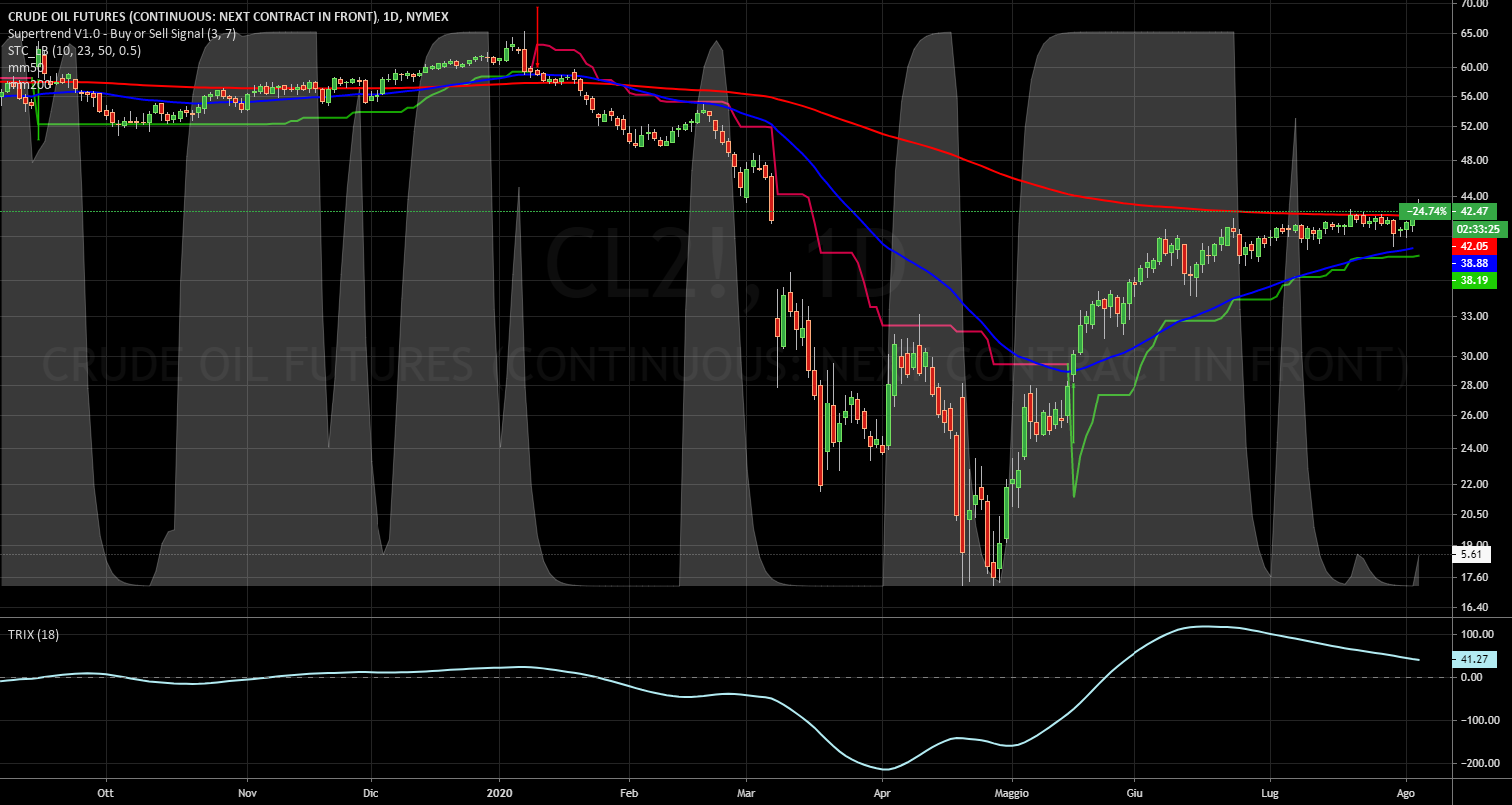Click the 41.27 TRIX value label
The image size is (1512, 805).
[1474, 659]
